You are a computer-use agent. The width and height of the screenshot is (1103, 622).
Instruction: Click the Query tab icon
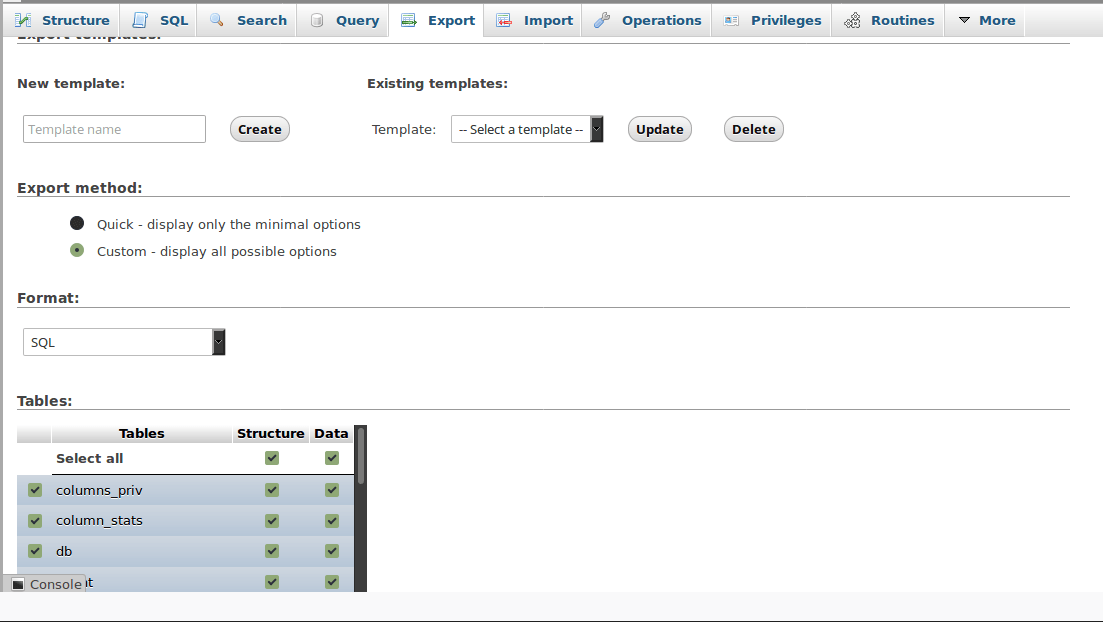point(315,19)
